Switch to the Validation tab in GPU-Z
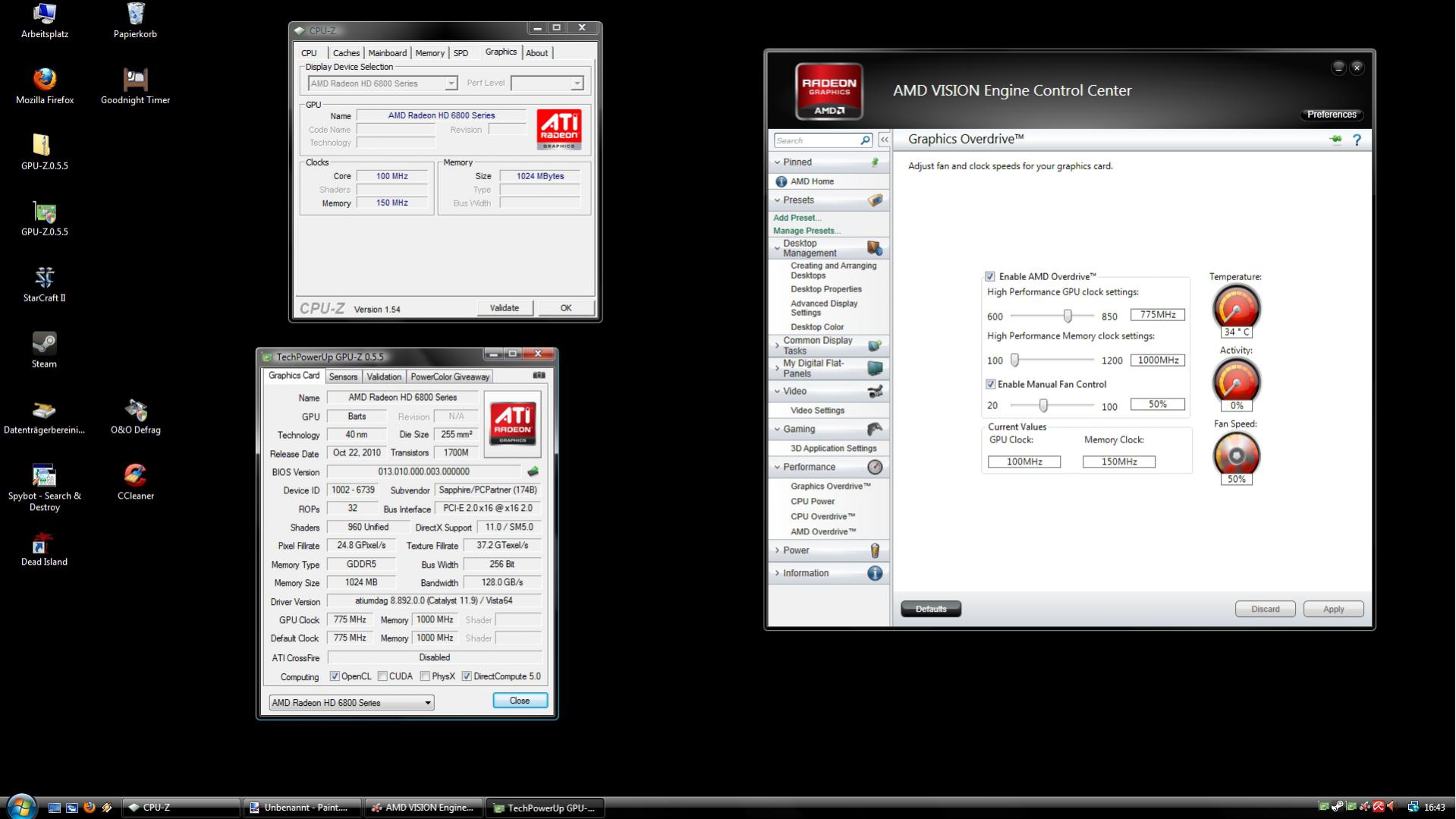 tap(384, 376)
